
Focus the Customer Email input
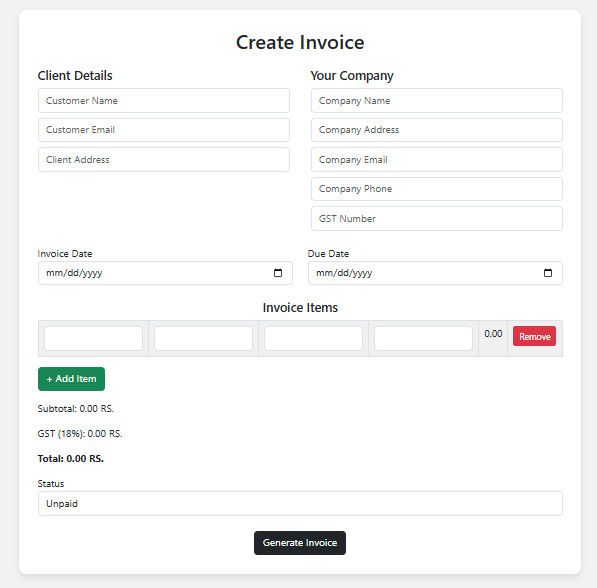pos(164,130)
